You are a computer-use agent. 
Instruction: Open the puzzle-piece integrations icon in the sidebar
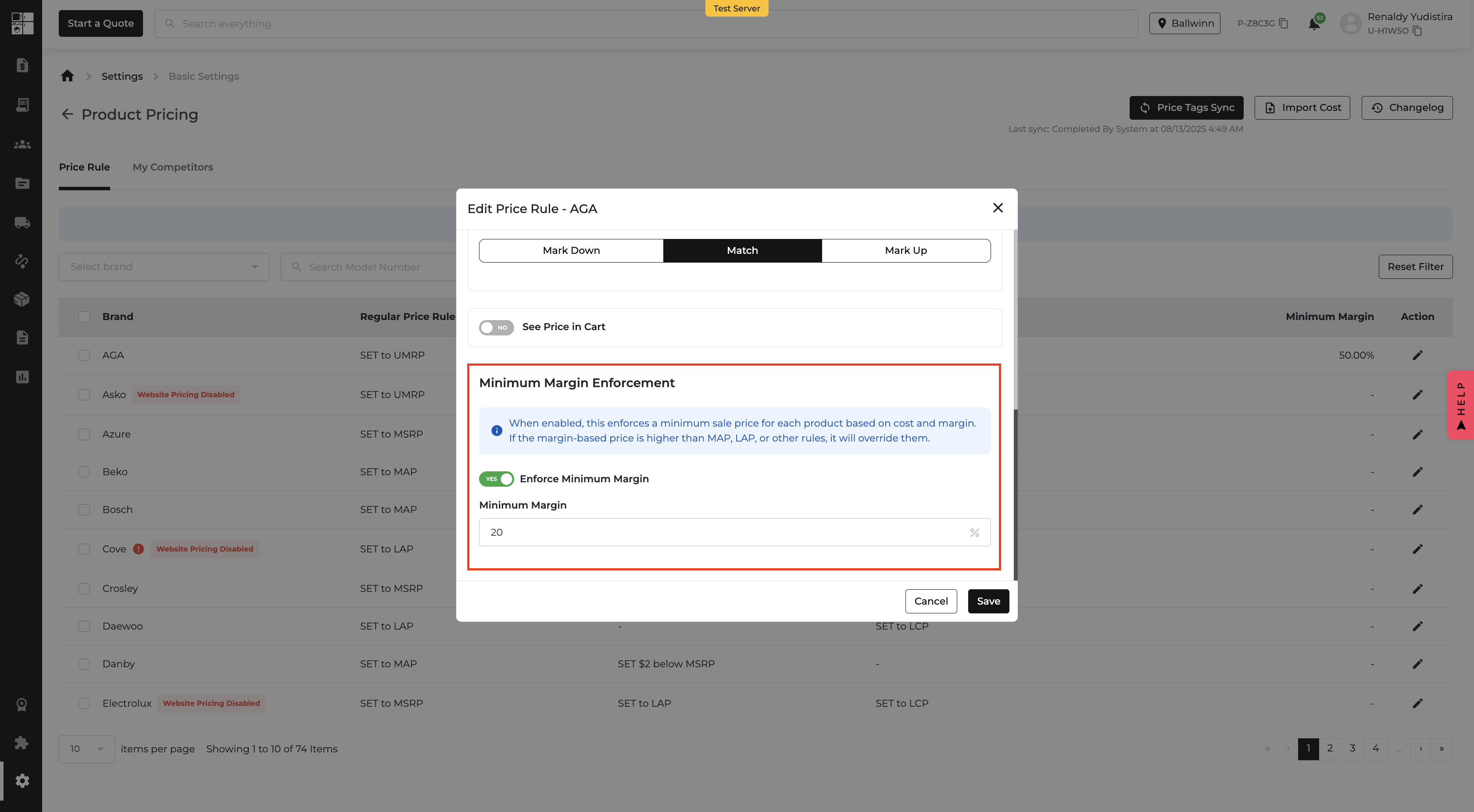tap(22, 743)
